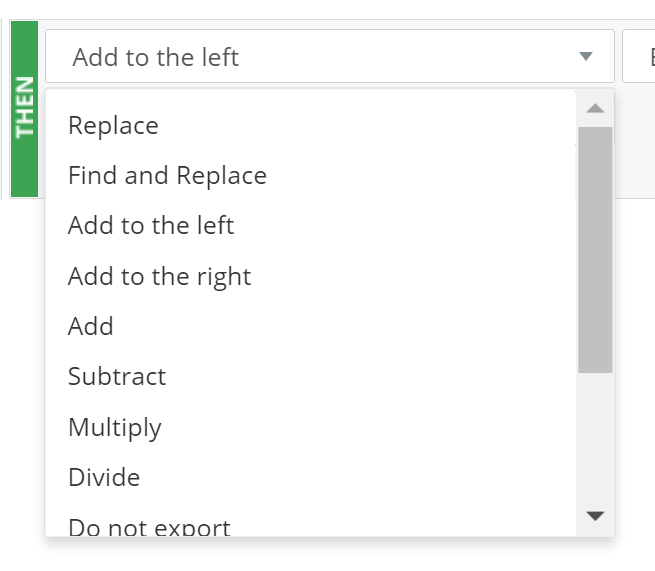
Task: Click the caret arrow of the action dropdown
Action: [x=586, y=56]
